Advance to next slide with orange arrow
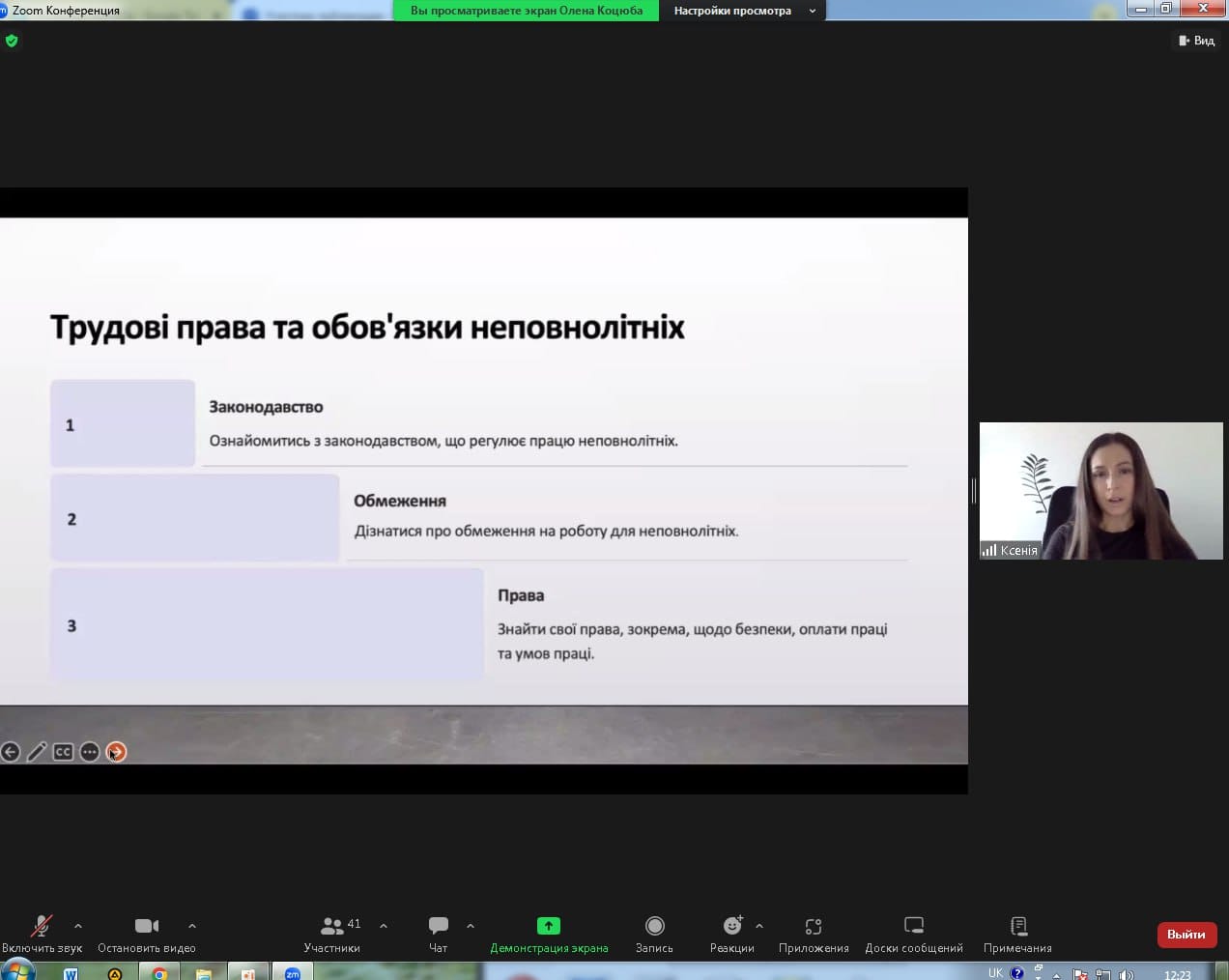1229x980 pixels. click(x=116, y=752)
